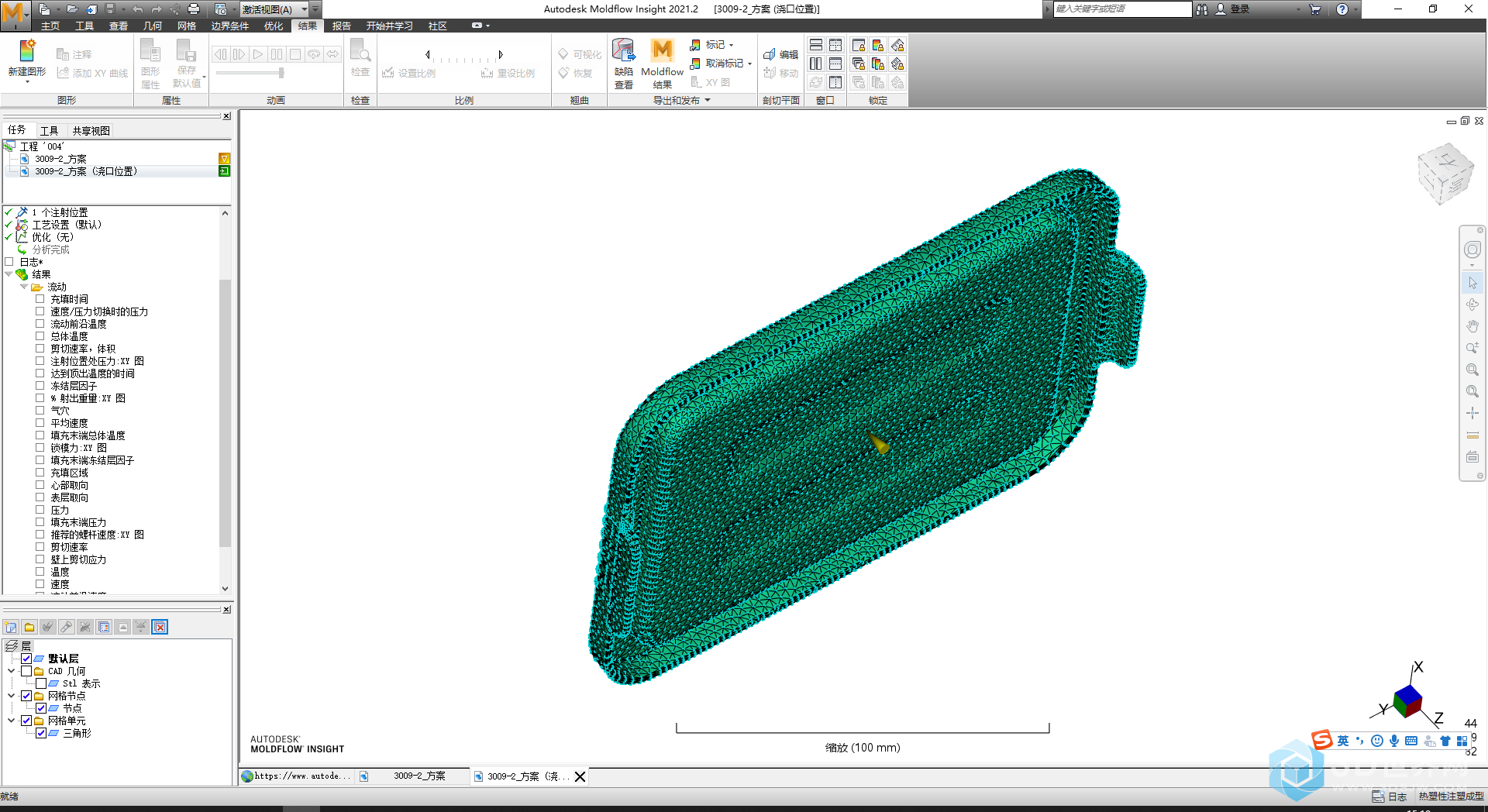
Task: Click the Sogou microphone tray icon
Action: [1394, 741]
